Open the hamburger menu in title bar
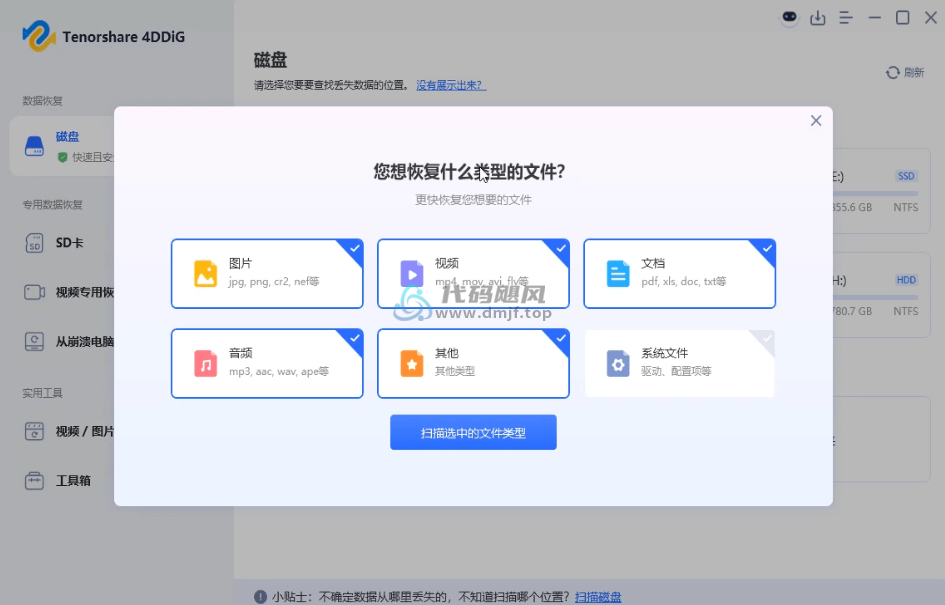 click(x=846, y=17)
